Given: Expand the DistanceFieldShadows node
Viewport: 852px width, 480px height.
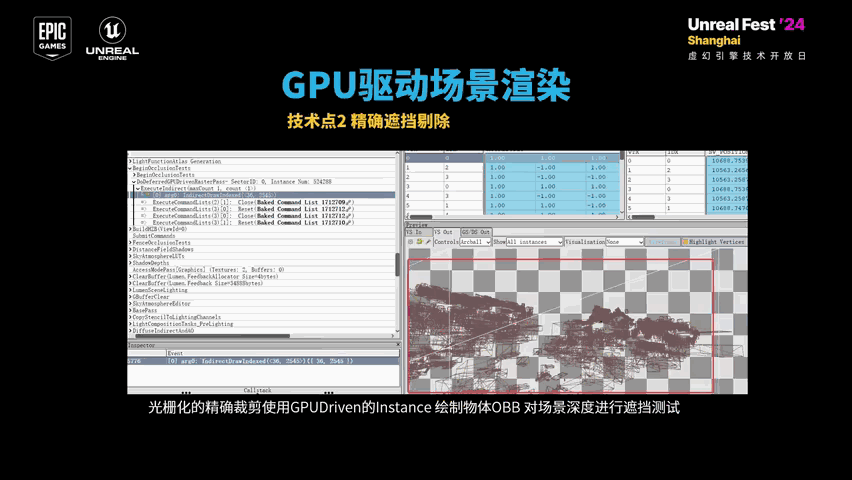Looking at the screenshot, I should [x=130, y=250].
